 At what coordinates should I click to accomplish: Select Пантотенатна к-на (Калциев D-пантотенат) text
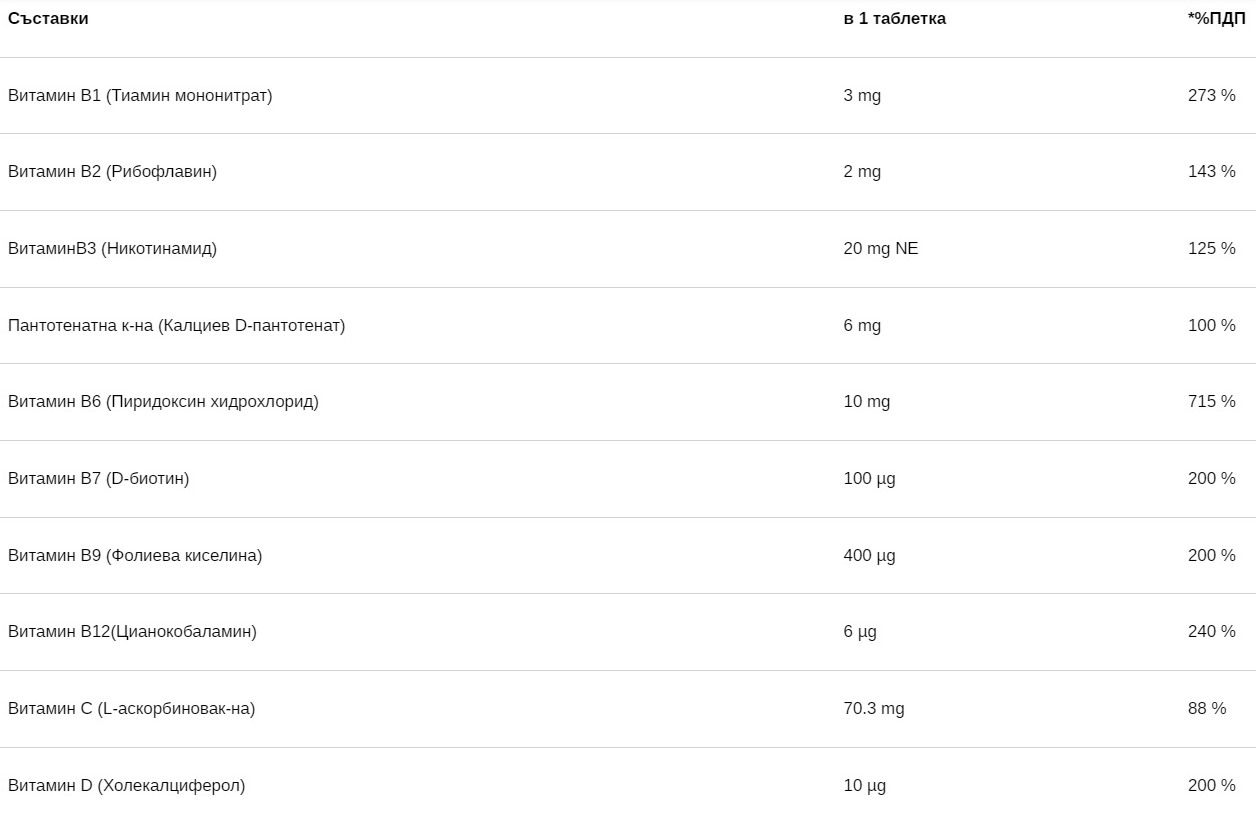tap(176, 325)
